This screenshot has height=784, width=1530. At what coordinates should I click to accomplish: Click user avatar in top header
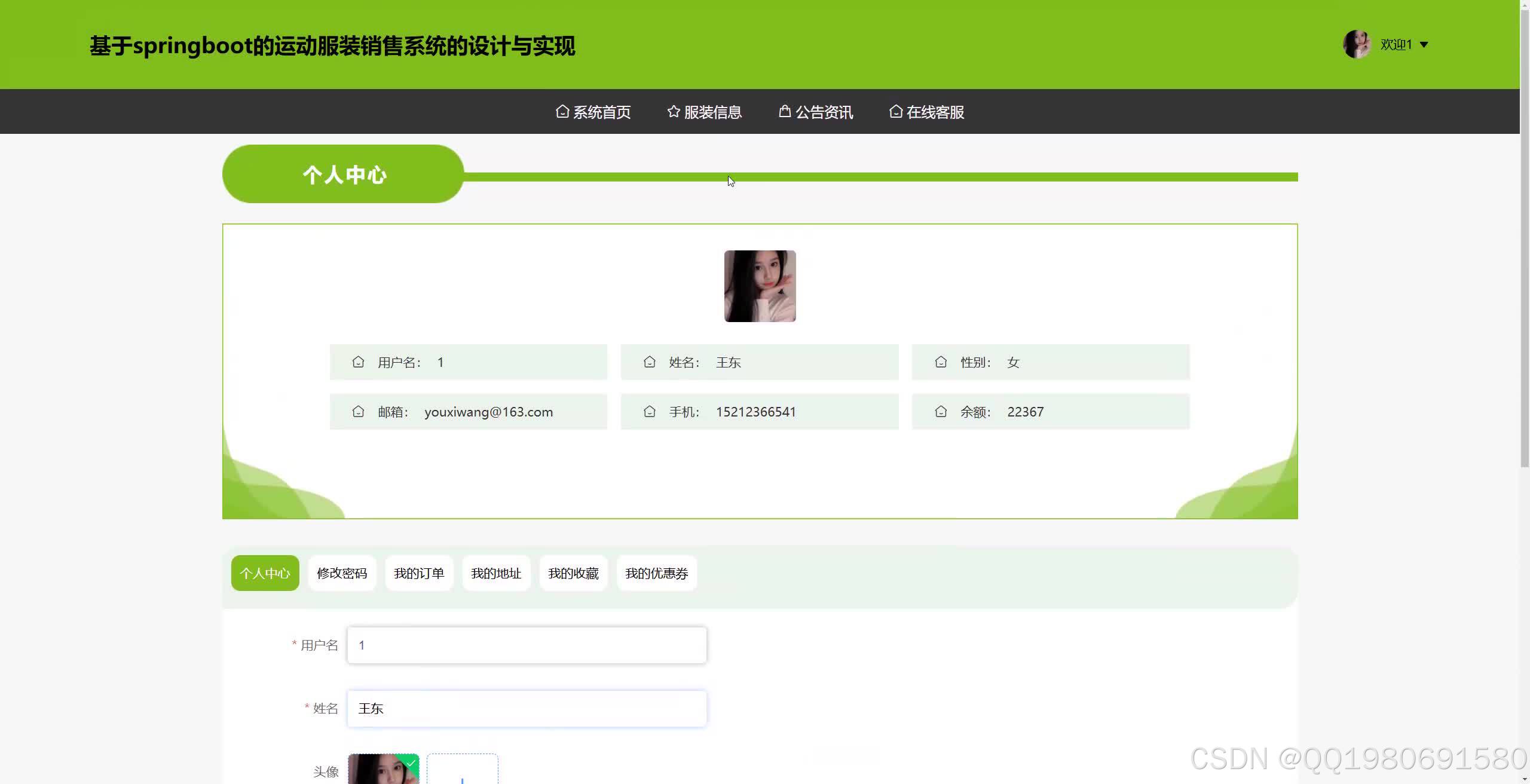[1357, 44]
